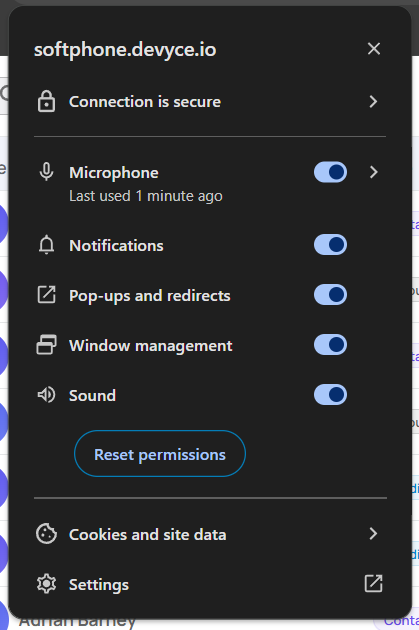Image resolution: width=419 pixels, height=630 pixels.
Task: Toggle Pop-ups and redirects permission
Action: 330,295
